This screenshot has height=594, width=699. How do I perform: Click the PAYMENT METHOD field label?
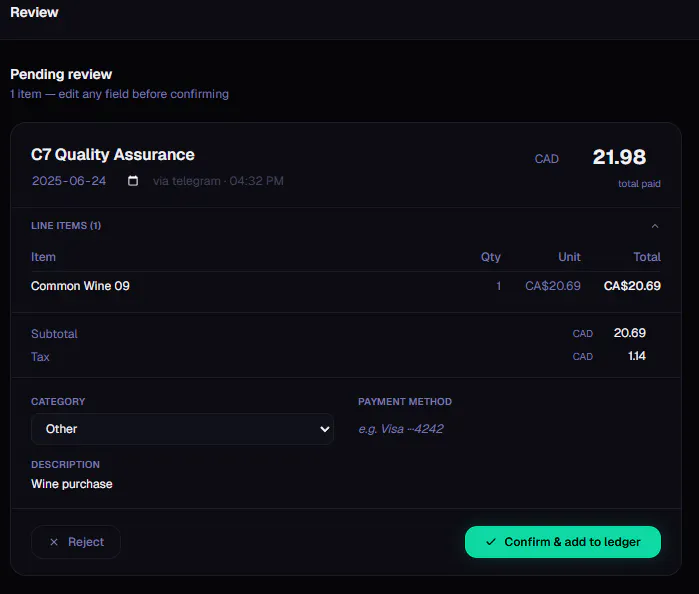405,401
